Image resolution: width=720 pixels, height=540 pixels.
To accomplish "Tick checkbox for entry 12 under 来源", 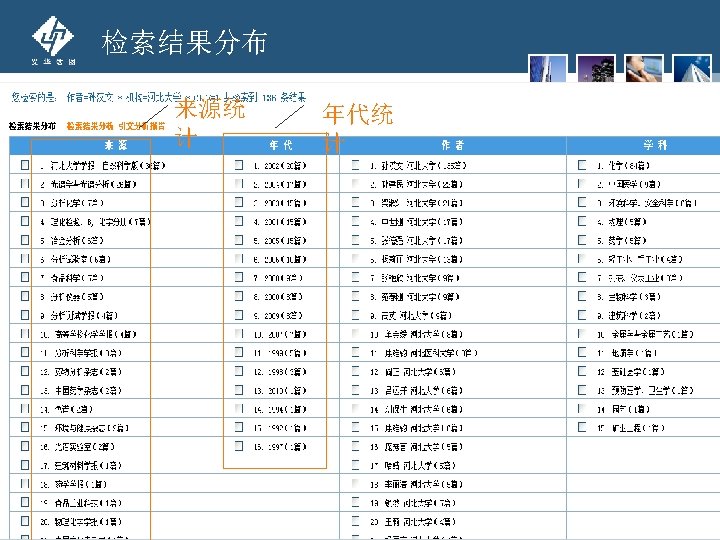I will (x=25, y=371).
